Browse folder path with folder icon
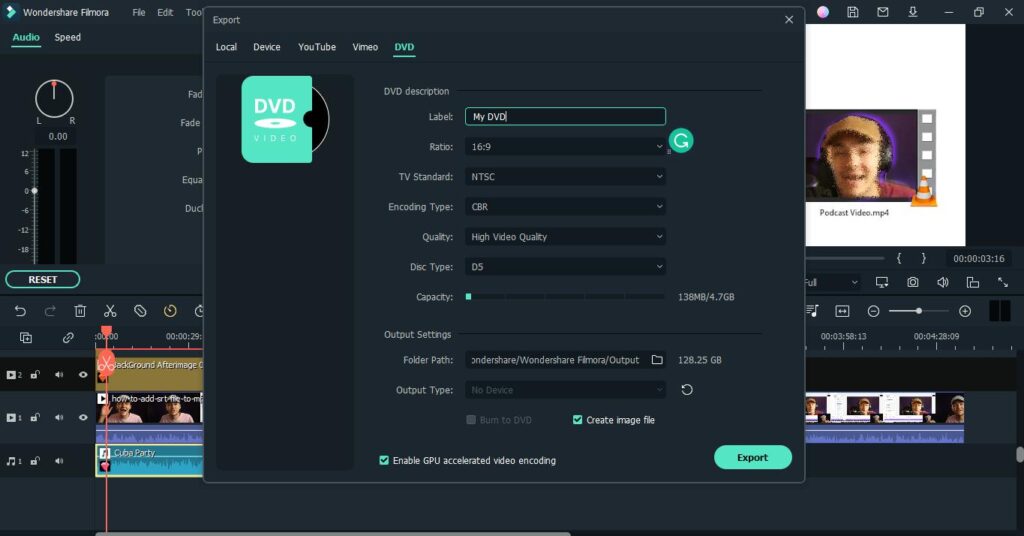 [x=657, y=360]
